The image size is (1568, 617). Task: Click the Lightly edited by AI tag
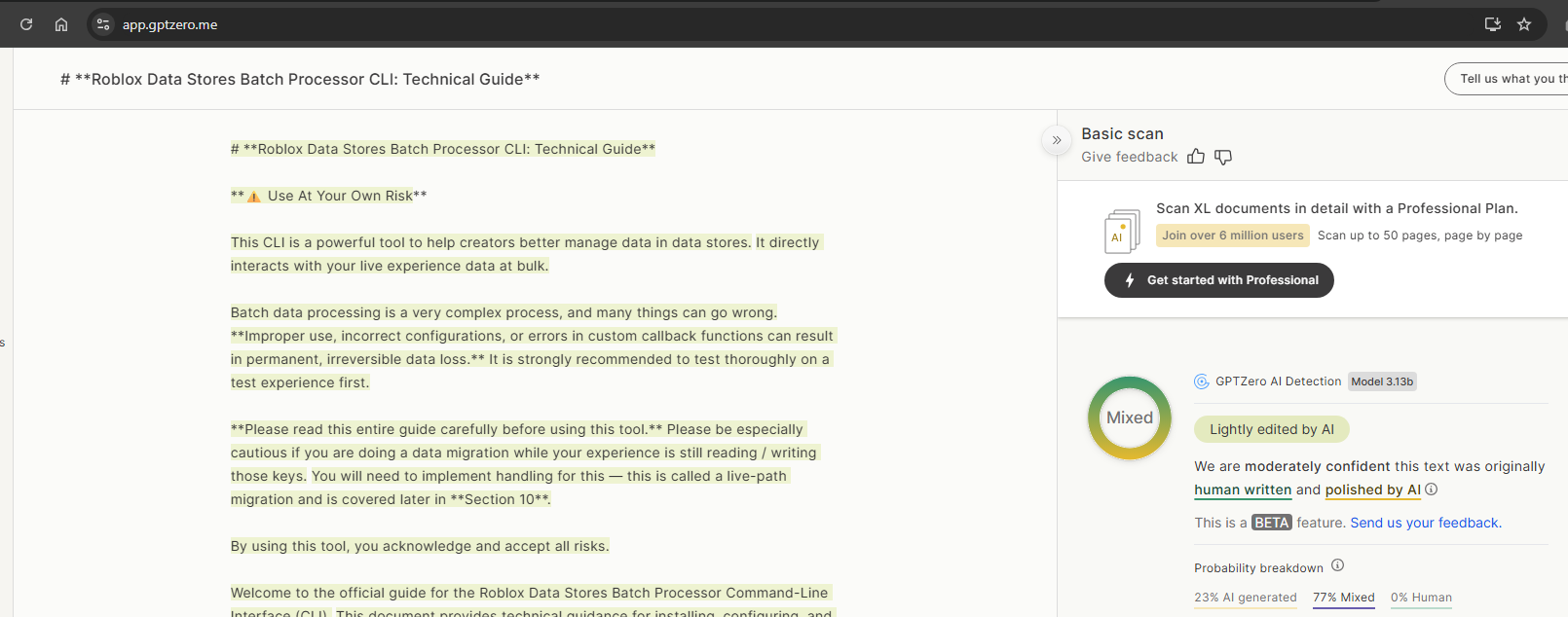[x=1272, y=429]
